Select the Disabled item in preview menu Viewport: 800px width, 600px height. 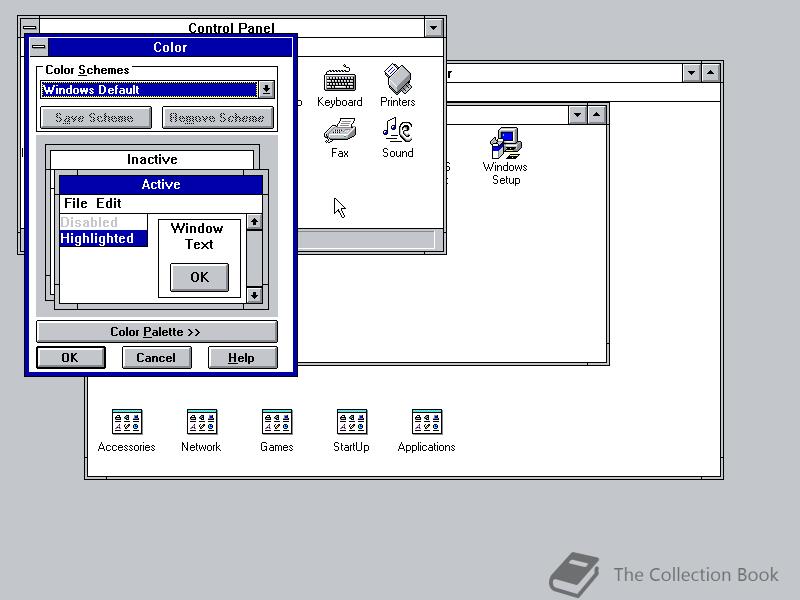104,222
